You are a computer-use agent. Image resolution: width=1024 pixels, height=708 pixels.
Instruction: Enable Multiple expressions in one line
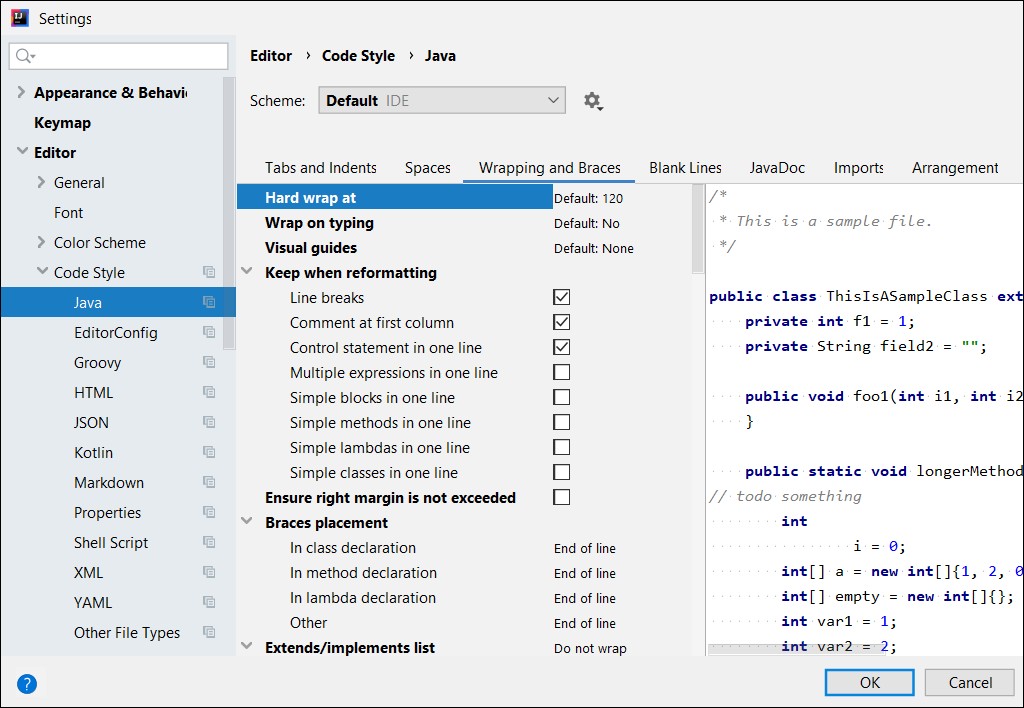click(562, 372)
